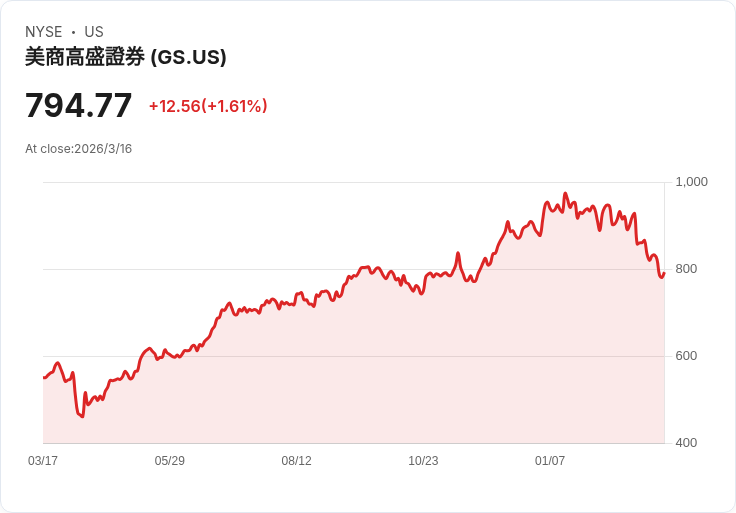The width and height of the screenshot is (736, 513).
Task: Click the highest peak of the price line
Action: (x=565, y=194)
